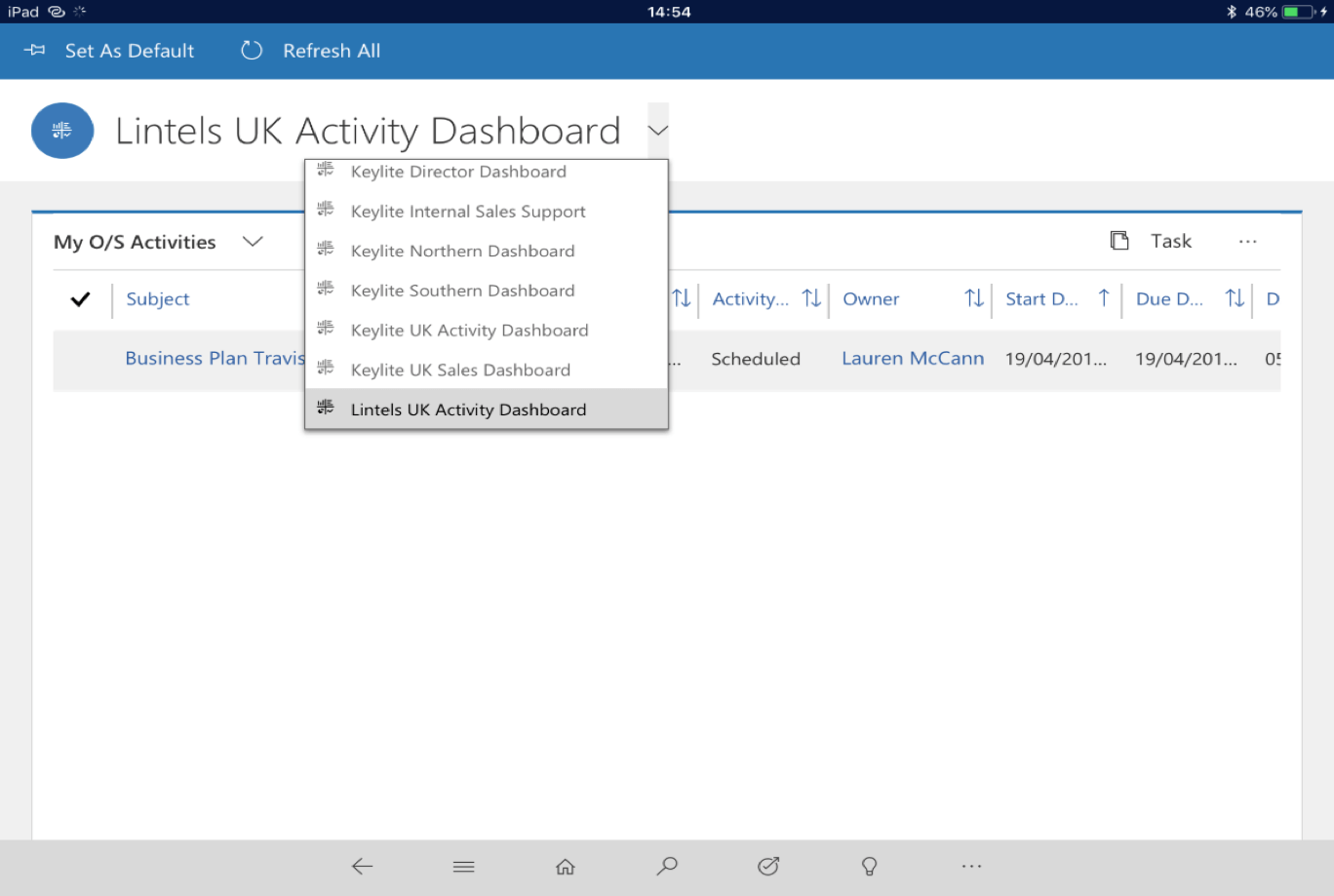Click the Start D... column header text
This screenshot has height=896, width=1334.
point(1041,298)
